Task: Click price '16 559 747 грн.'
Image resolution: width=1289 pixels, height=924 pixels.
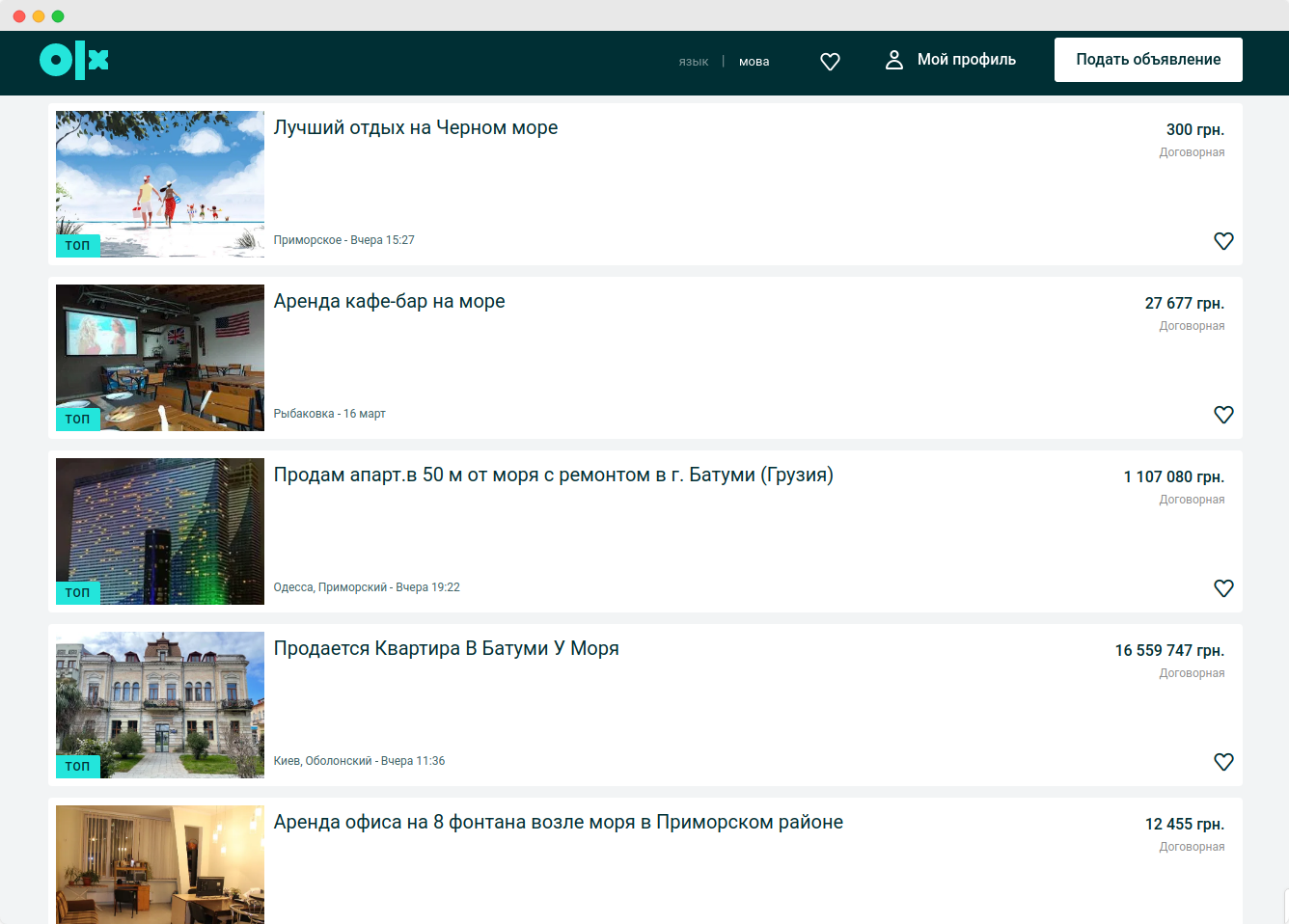Action: point(1169,650)
